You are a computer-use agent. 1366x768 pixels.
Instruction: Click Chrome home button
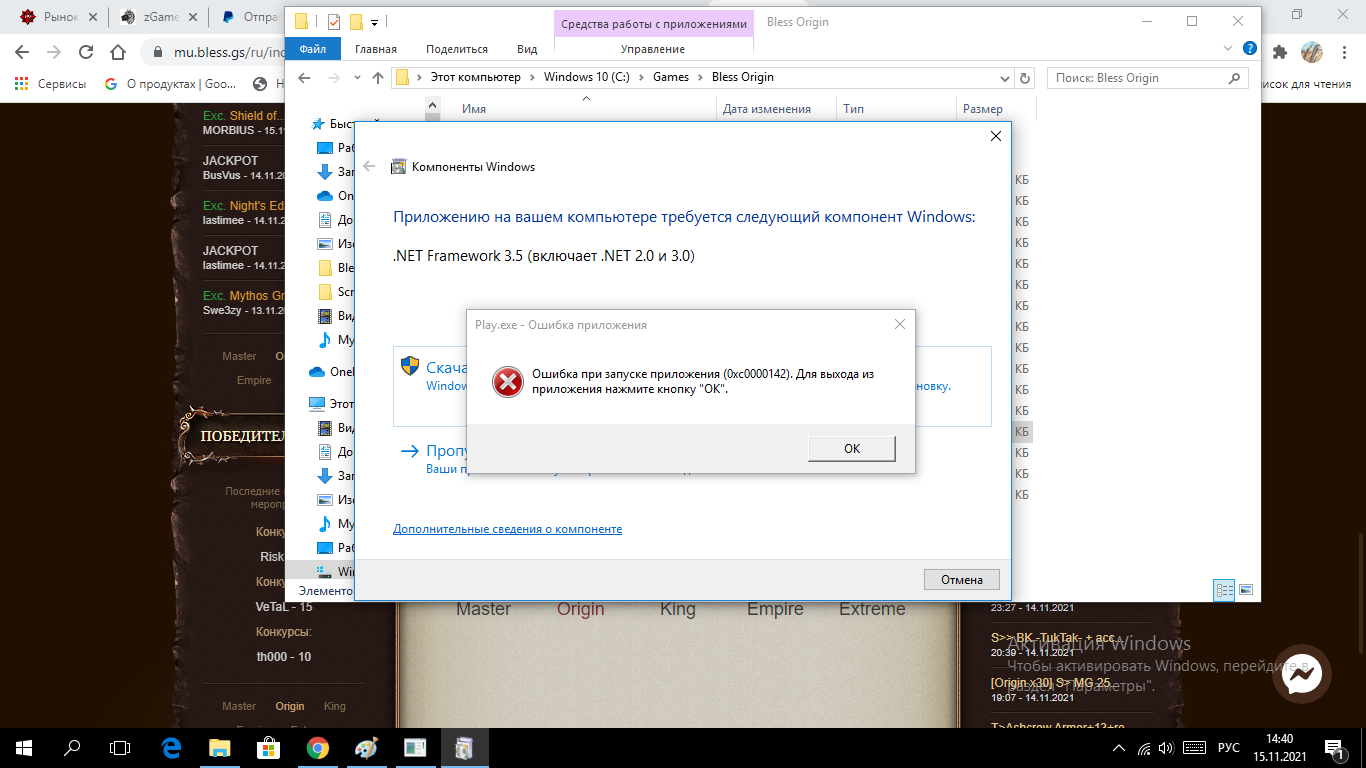click(x=118, y=52)
